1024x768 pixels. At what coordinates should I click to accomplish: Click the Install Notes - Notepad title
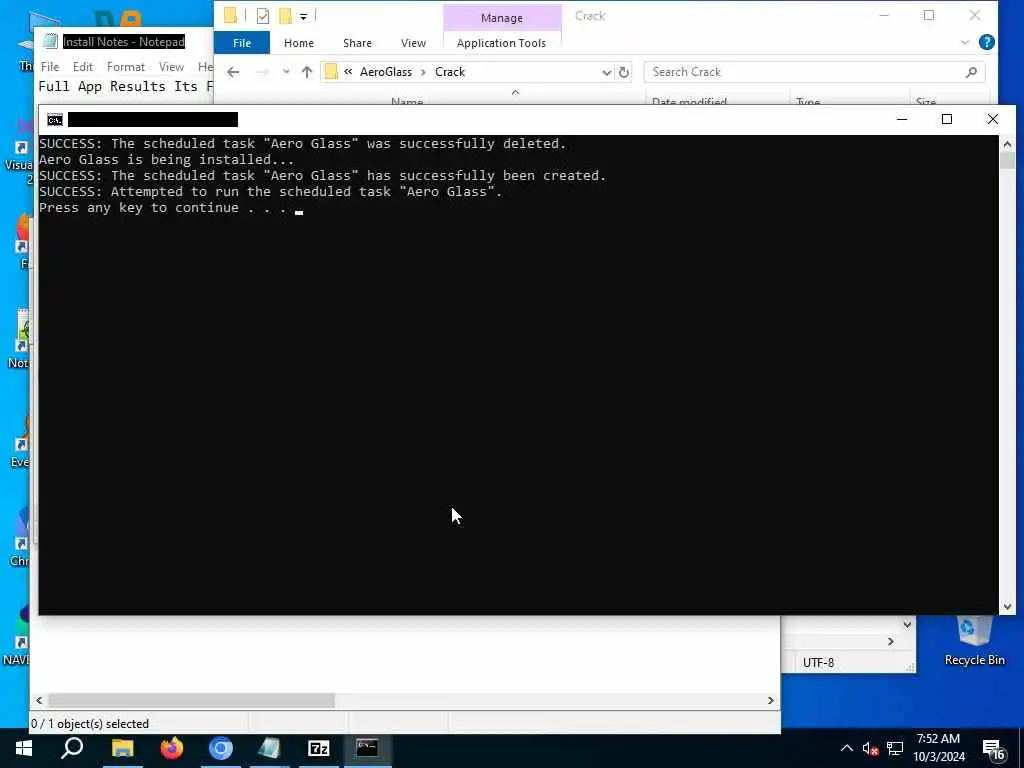(123, 42)
